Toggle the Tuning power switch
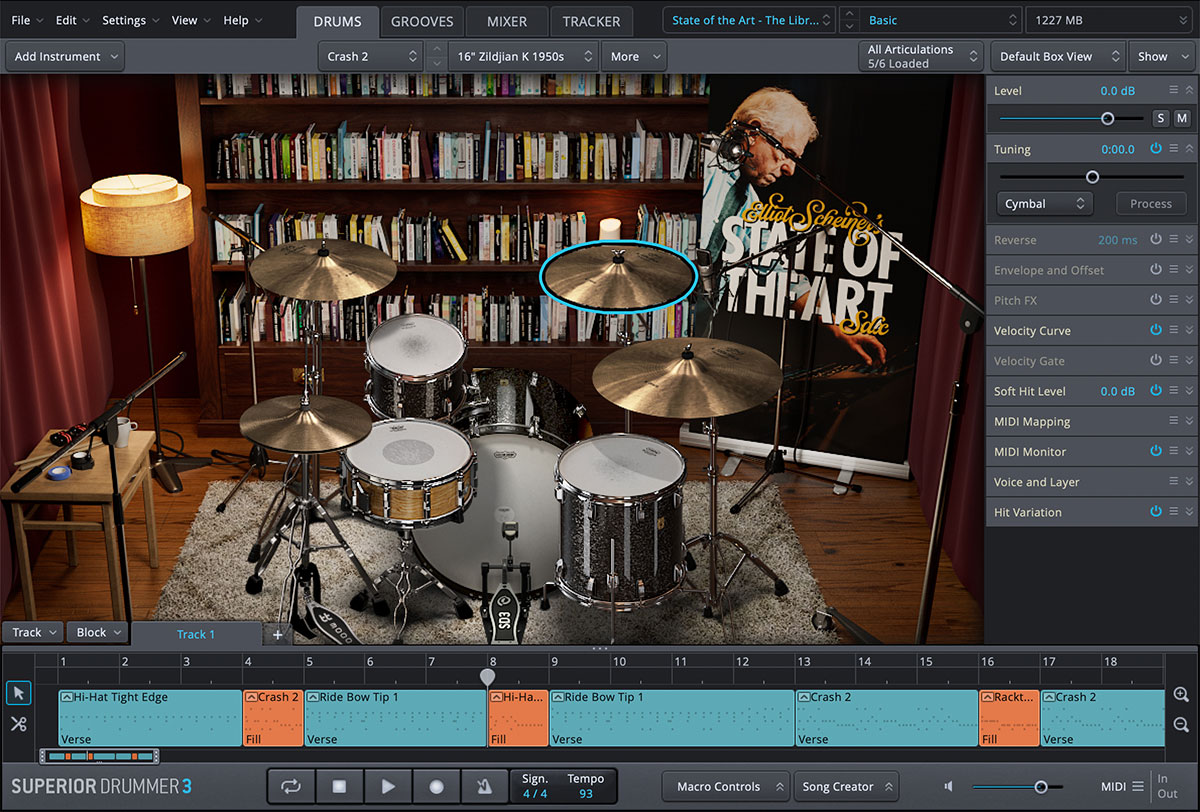The image size is (1200, 812). pyautogui.click(x=1156, y=149)
